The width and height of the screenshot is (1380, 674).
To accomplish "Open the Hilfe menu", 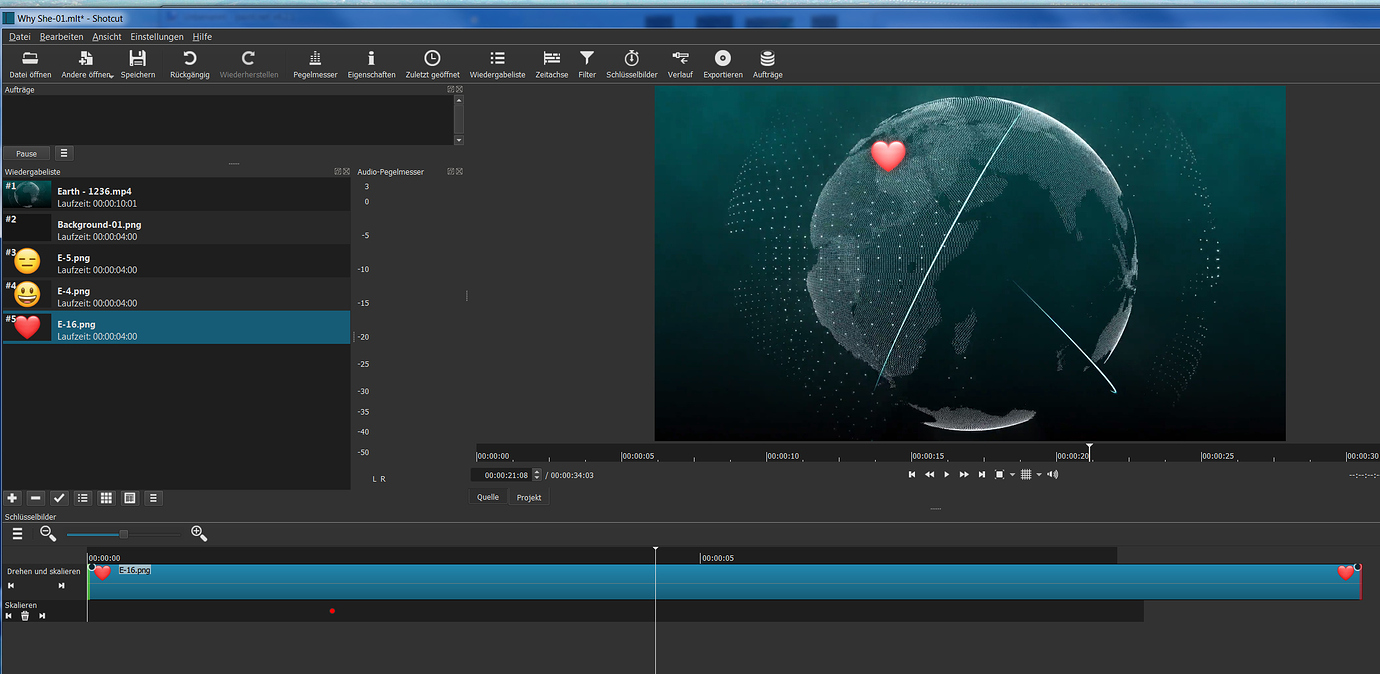I will 202,36.
